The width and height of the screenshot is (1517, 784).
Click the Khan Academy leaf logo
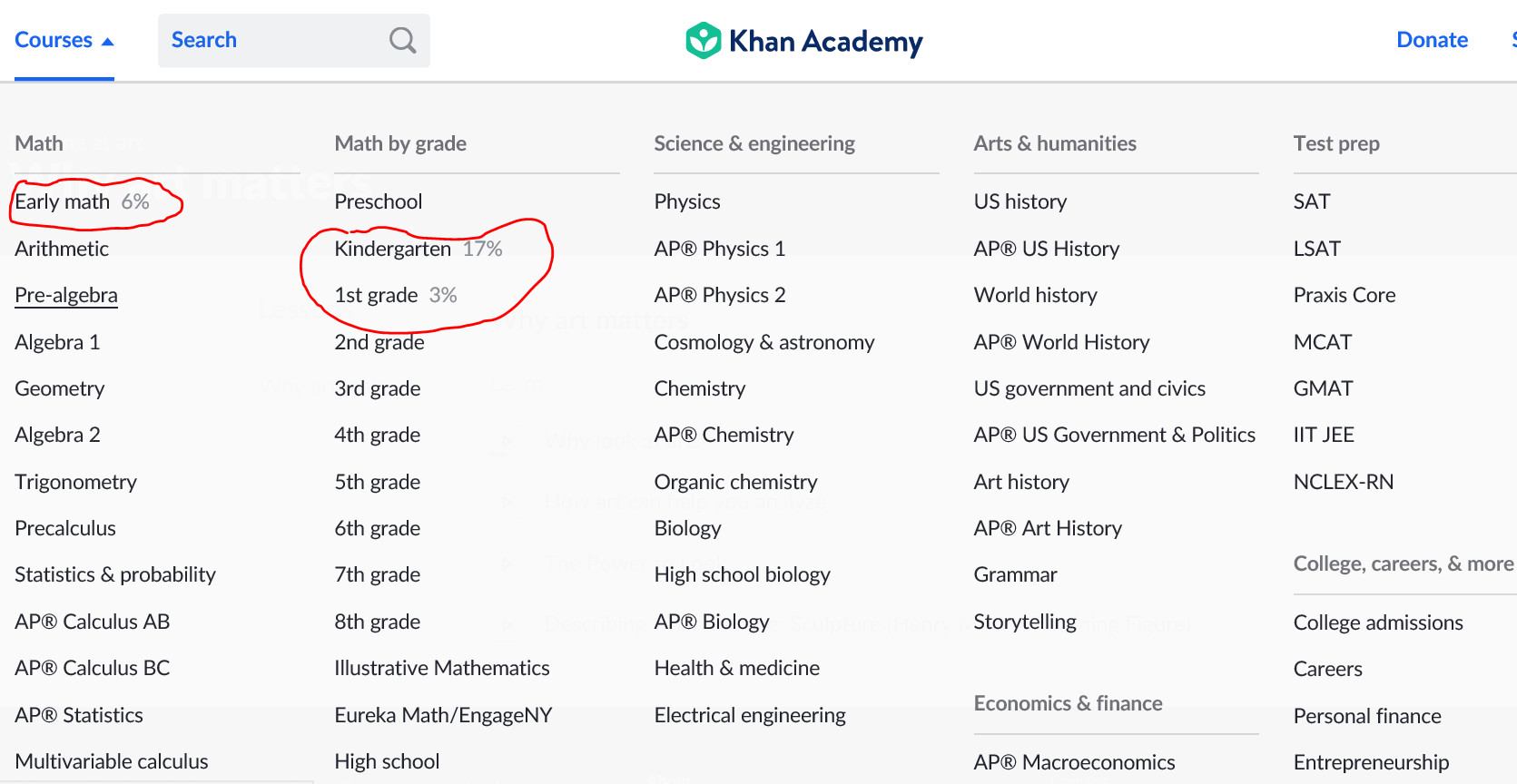(x=703, y=41)
